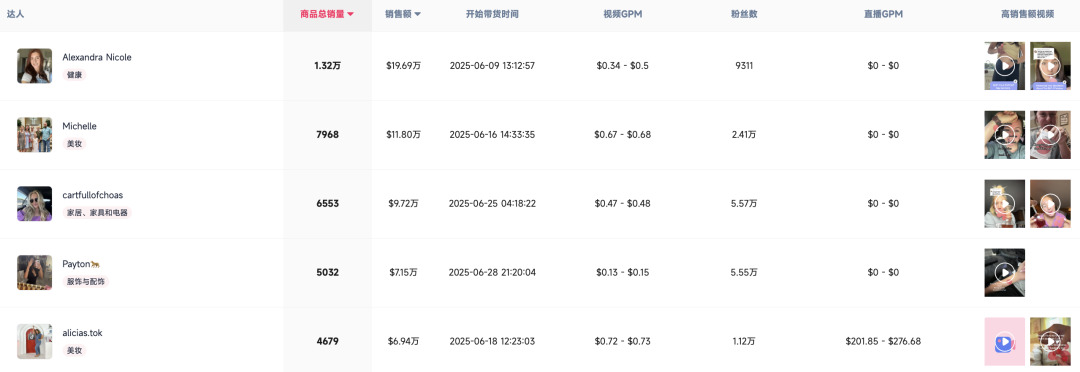This screenshot has width=1080, height=372.
Task: Click live GPM $201.85 - $276.68
Action: coord(883,341)
